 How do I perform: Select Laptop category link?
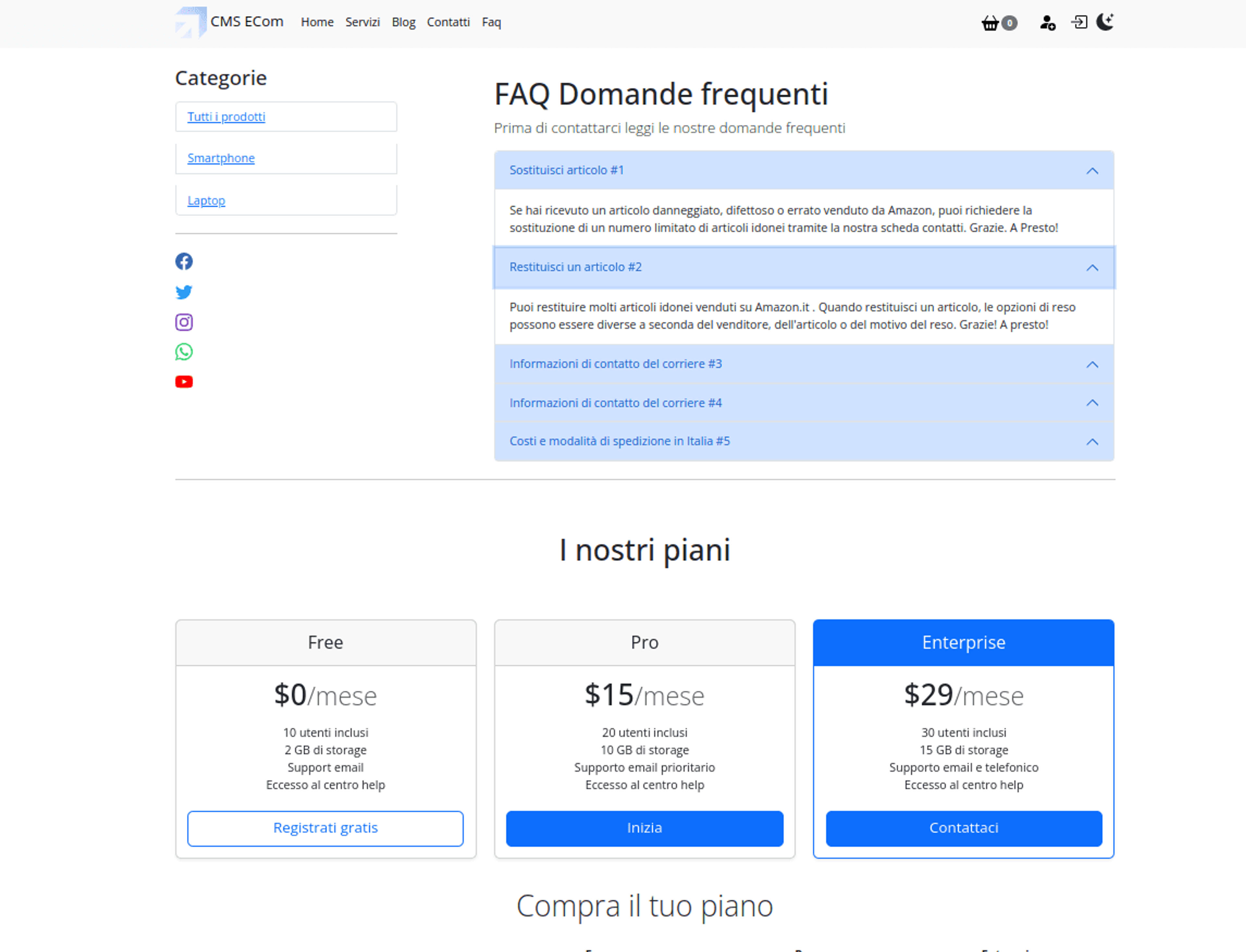206,201
